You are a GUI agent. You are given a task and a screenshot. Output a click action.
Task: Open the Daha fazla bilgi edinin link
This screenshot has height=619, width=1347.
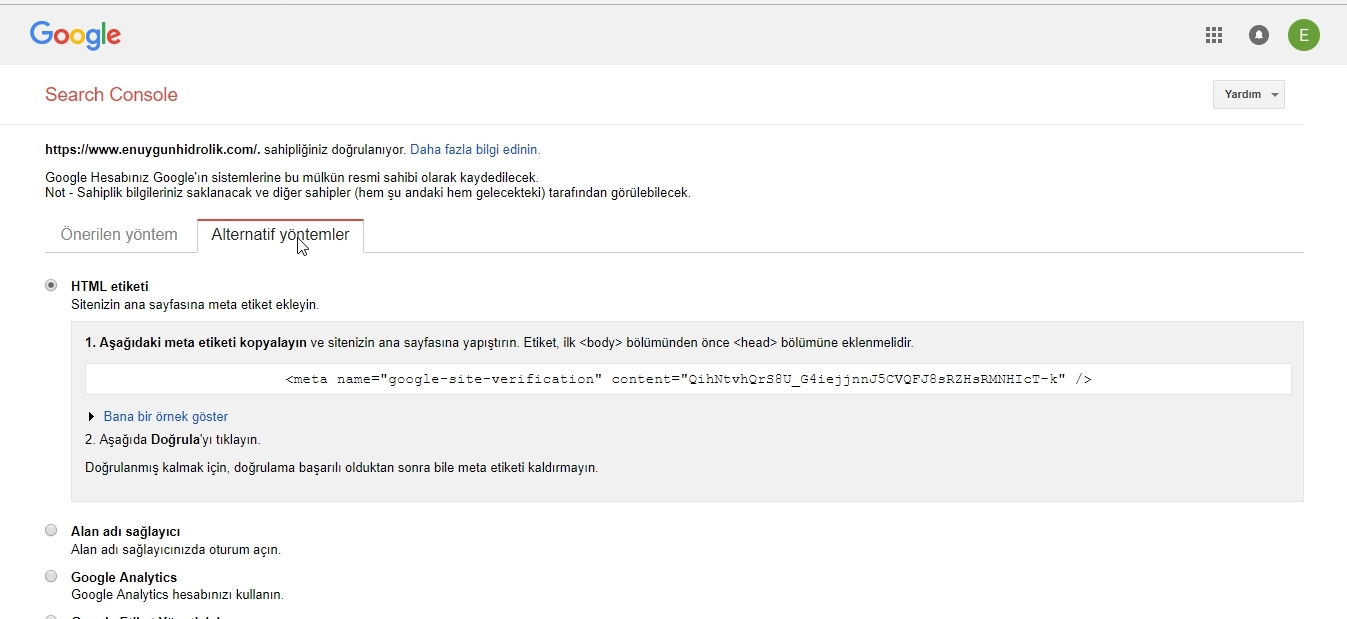pyautogui.click(x=475, y=150)
